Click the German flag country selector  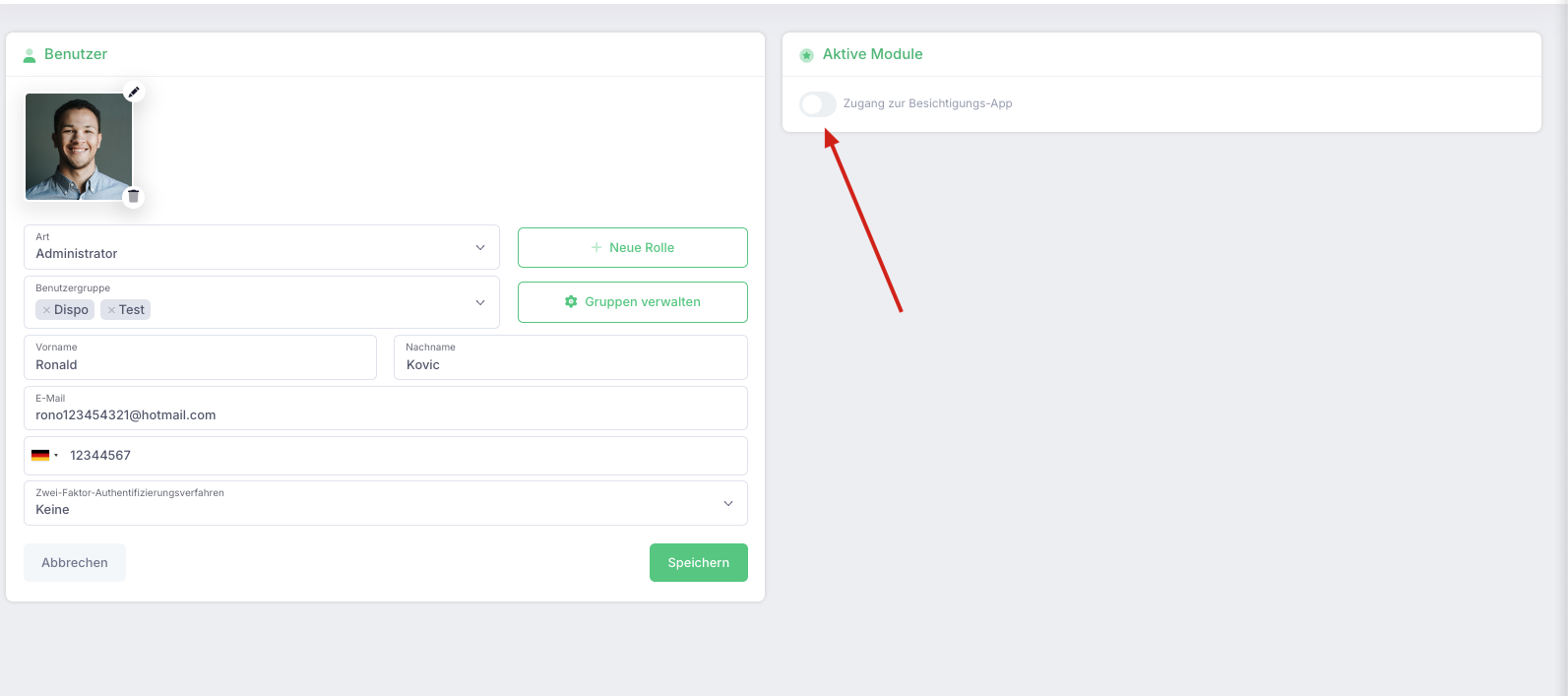pyautogui.click(x=44, y=456)
